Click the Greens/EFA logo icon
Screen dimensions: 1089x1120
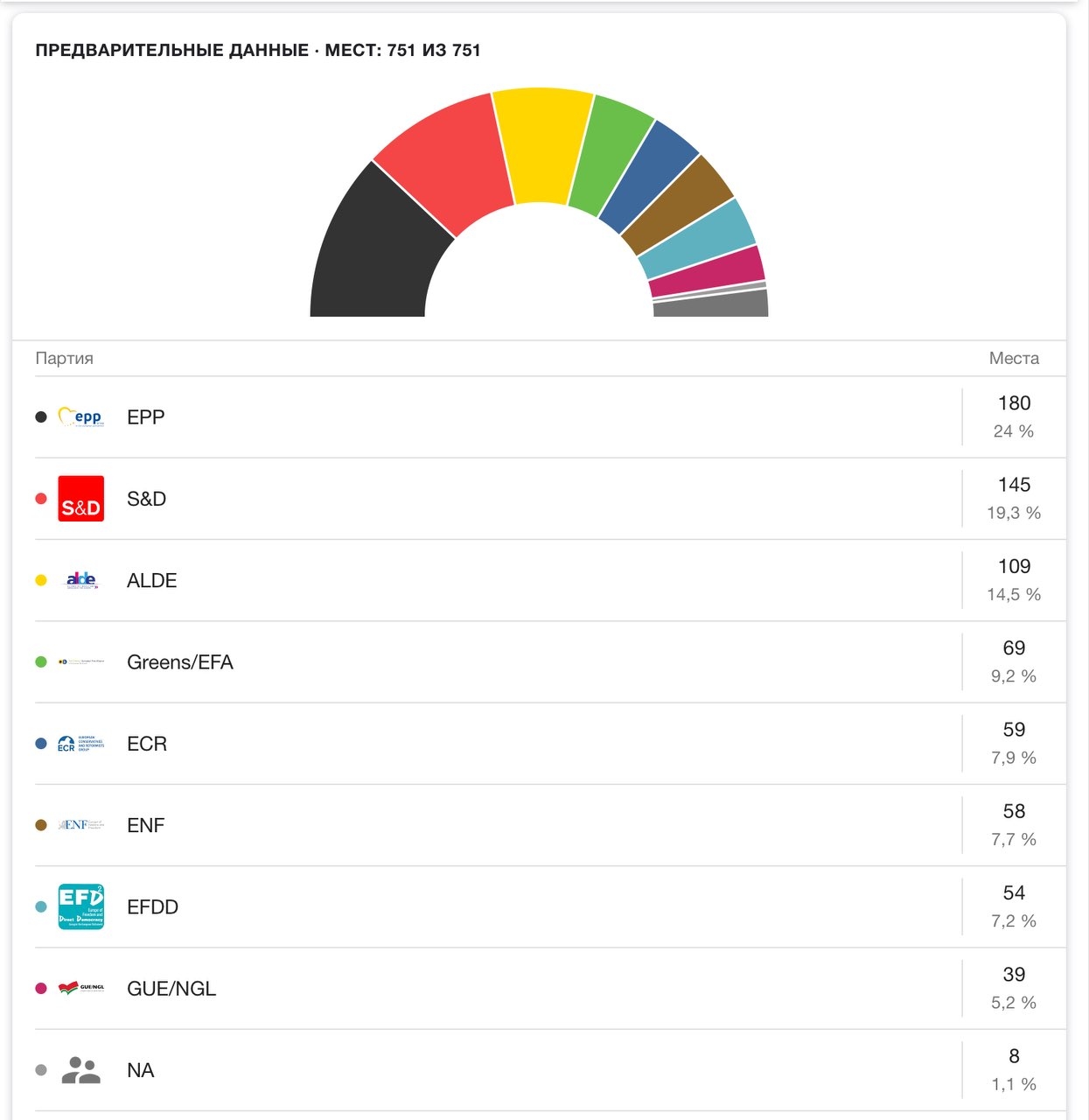tap(81, 661)
